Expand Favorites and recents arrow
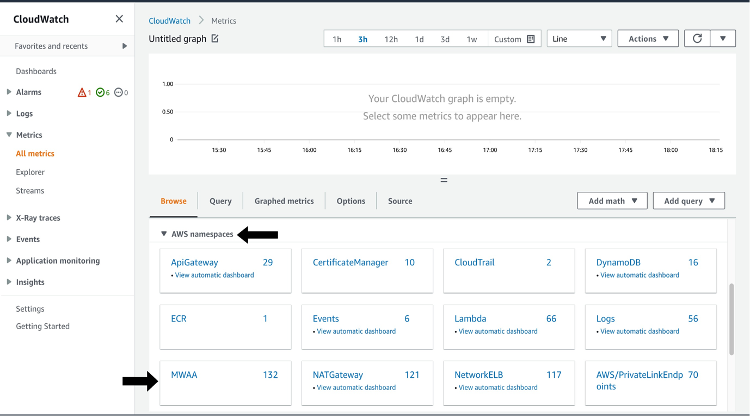 click(x=124, y=46)
